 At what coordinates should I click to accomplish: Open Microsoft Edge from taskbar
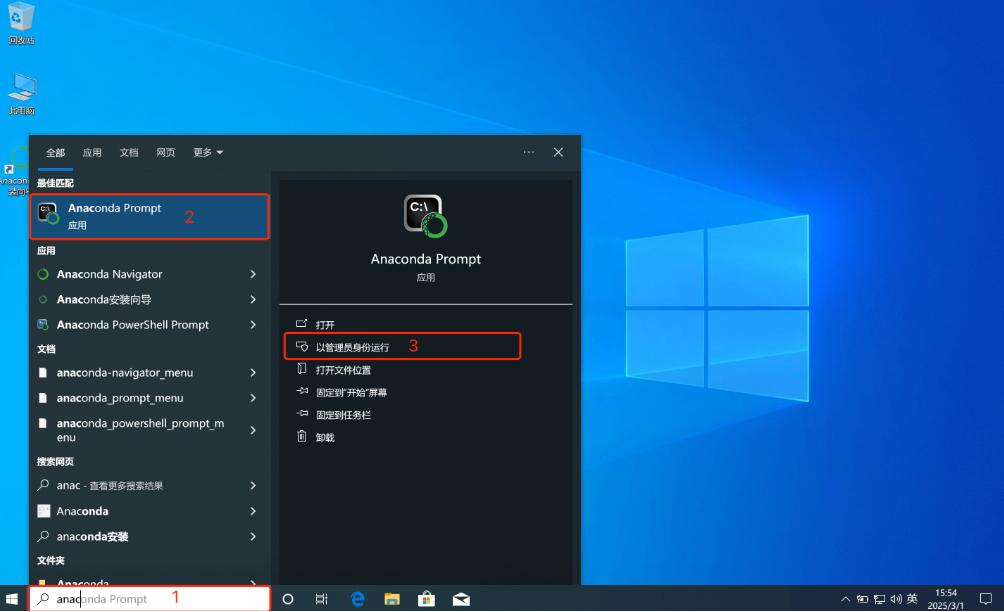357,598
